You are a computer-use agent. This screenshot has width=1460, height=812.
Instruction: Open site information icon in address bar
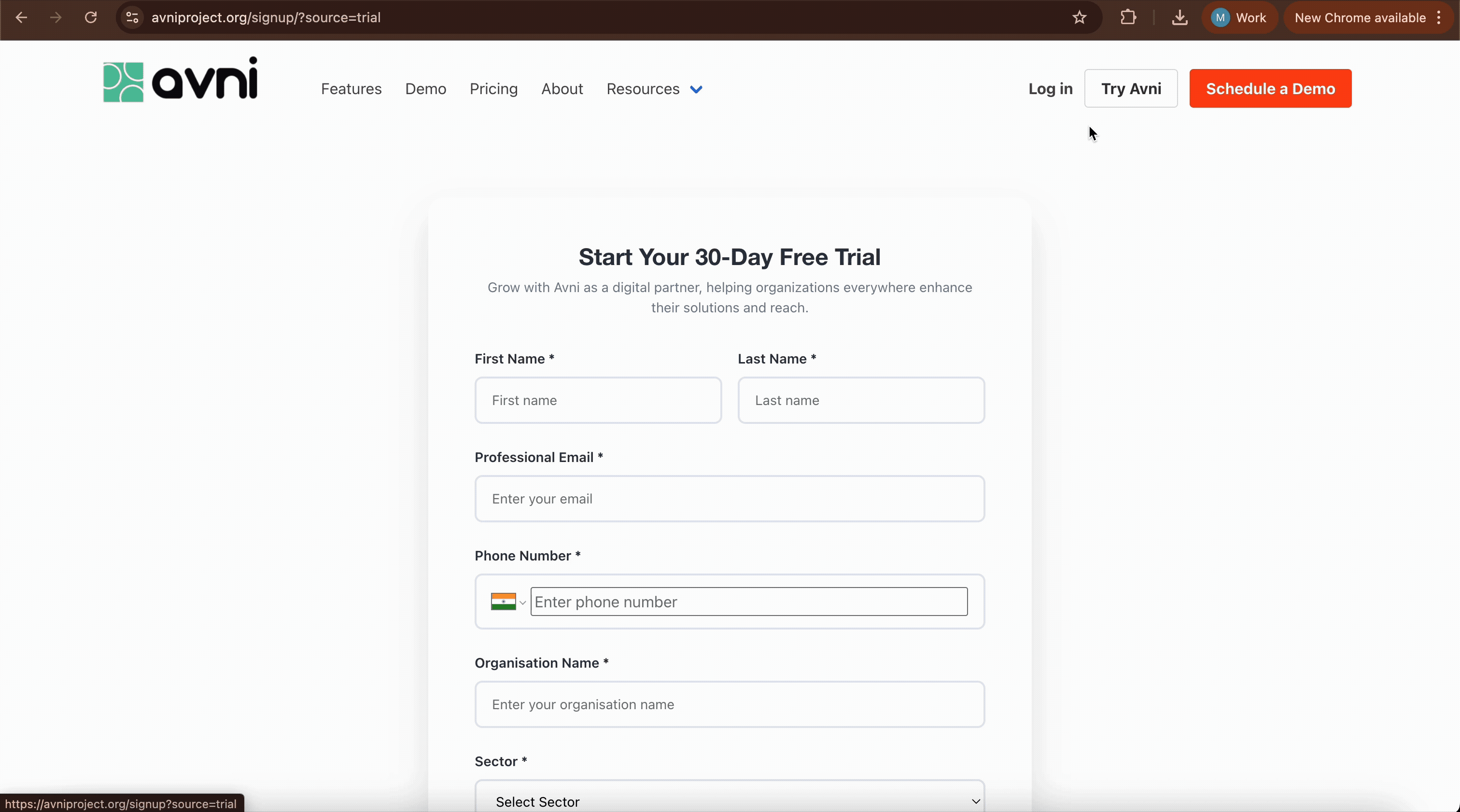tap(132, 17)
